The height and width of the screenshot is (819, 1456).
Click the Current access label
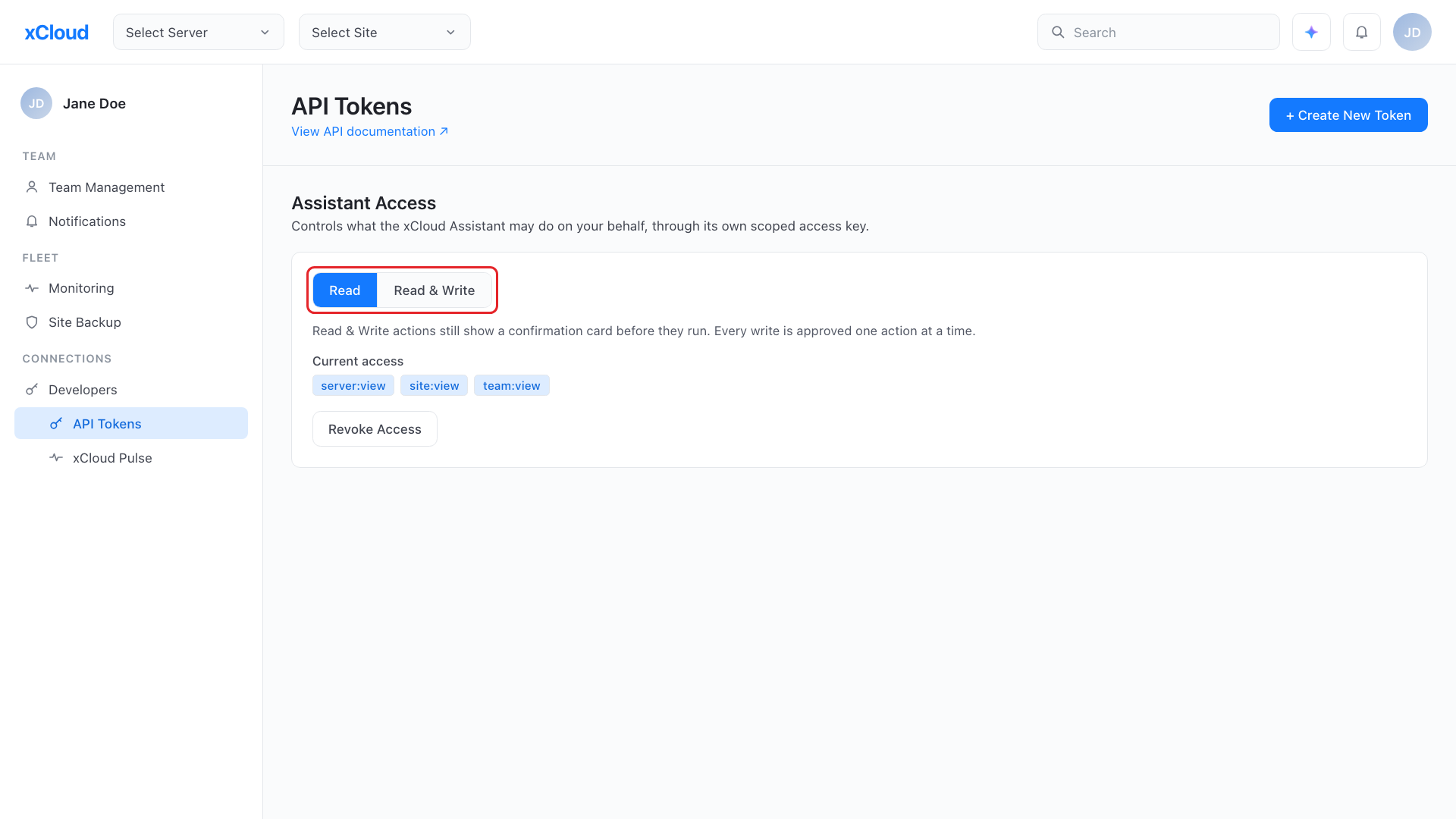(358, 361)
